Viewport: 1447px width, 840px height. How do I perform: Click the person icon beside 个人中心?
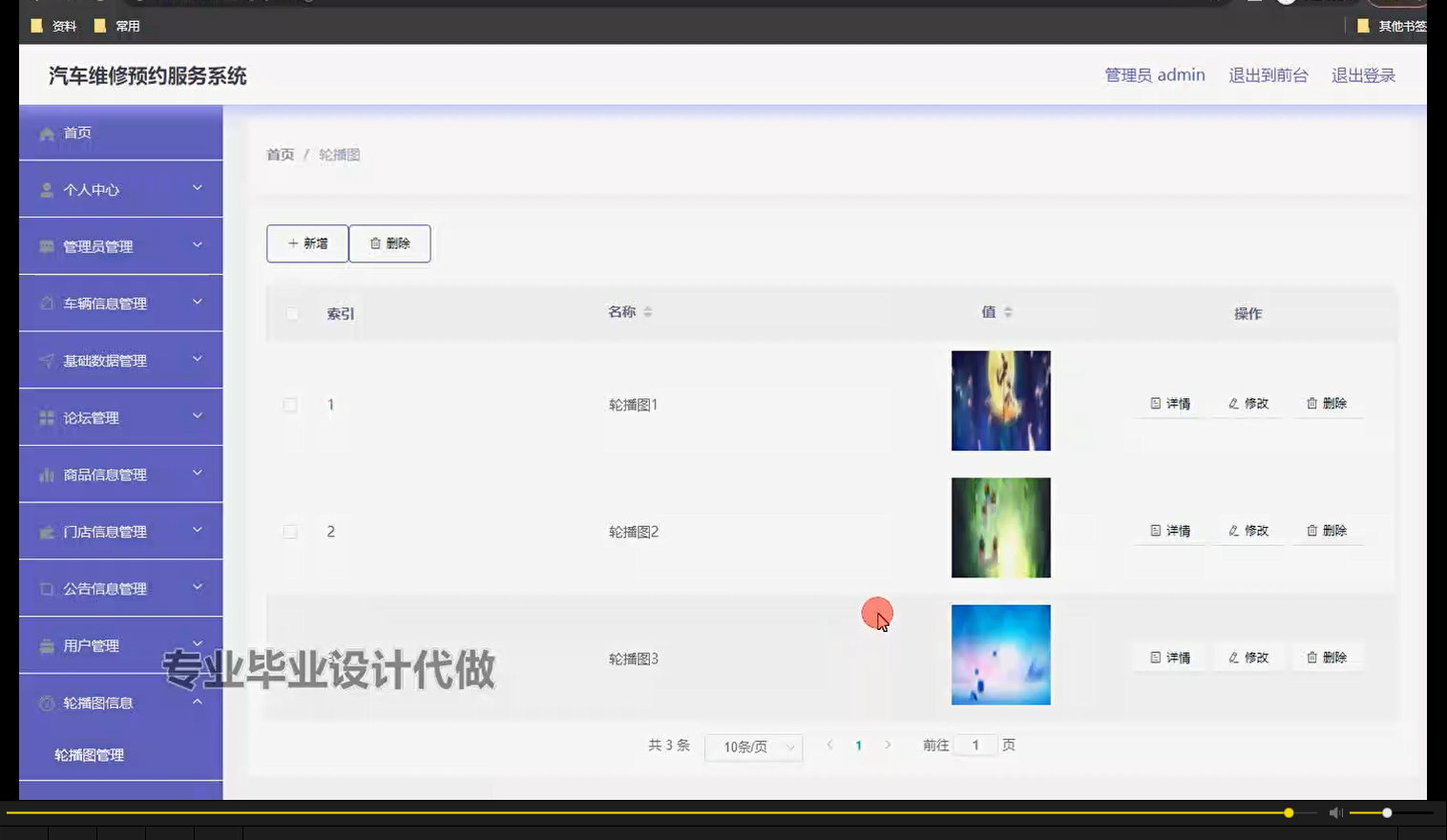[x=46, y=190]
